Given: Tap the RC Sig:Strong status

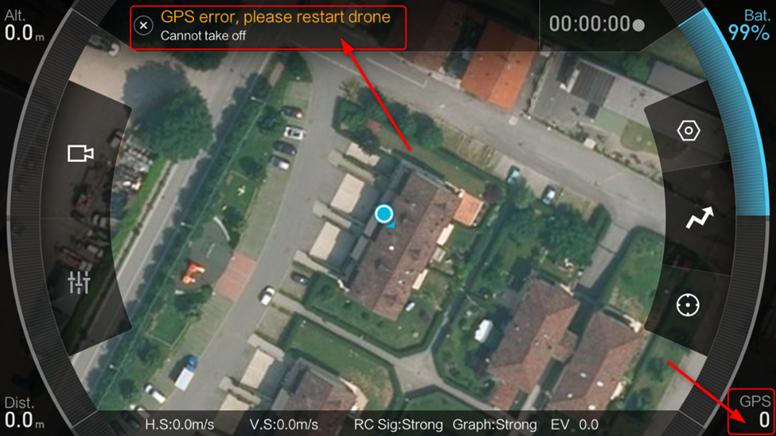Looking at the screenshot, I should click(x=398, y=425).
